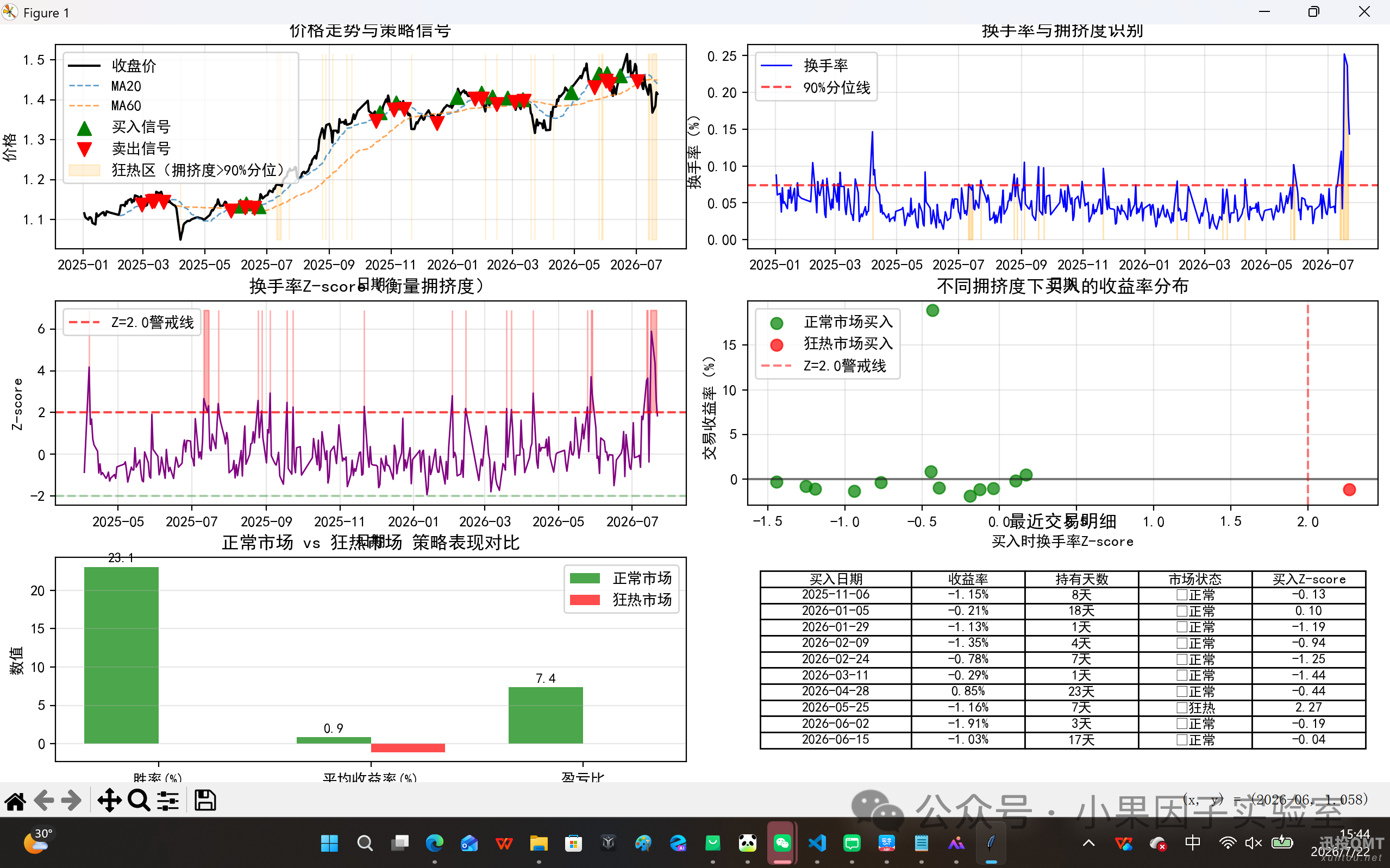Show hidden system tray icons
This screenshot has width=1390, height=868.
point(1088,842)
